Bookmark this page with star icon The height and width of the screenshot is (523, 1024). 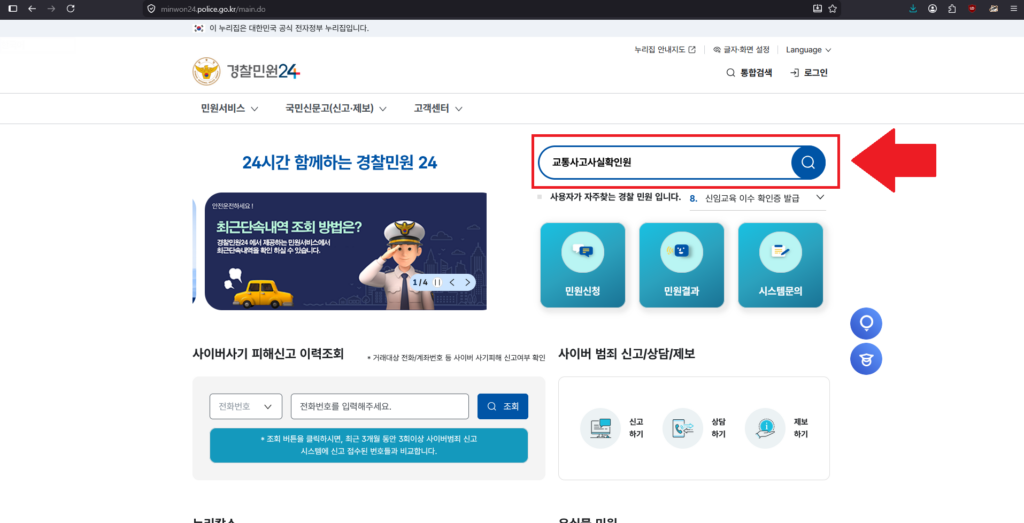pos(832,8)
